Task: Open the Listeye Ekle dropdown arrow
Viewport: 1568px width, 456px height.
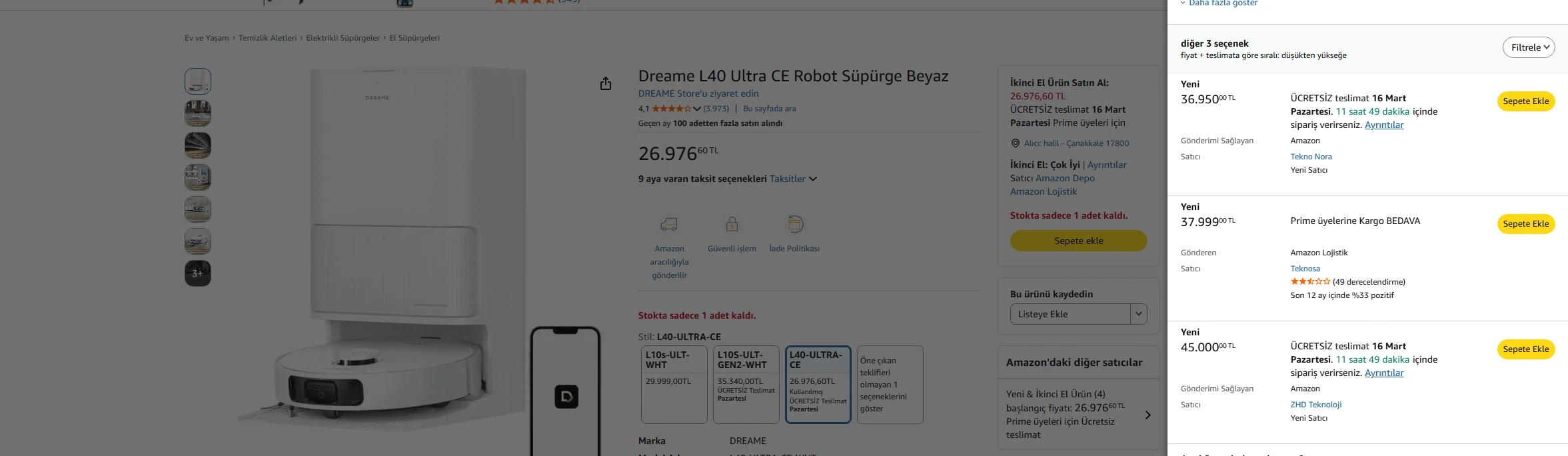Action: (1138, 314)
